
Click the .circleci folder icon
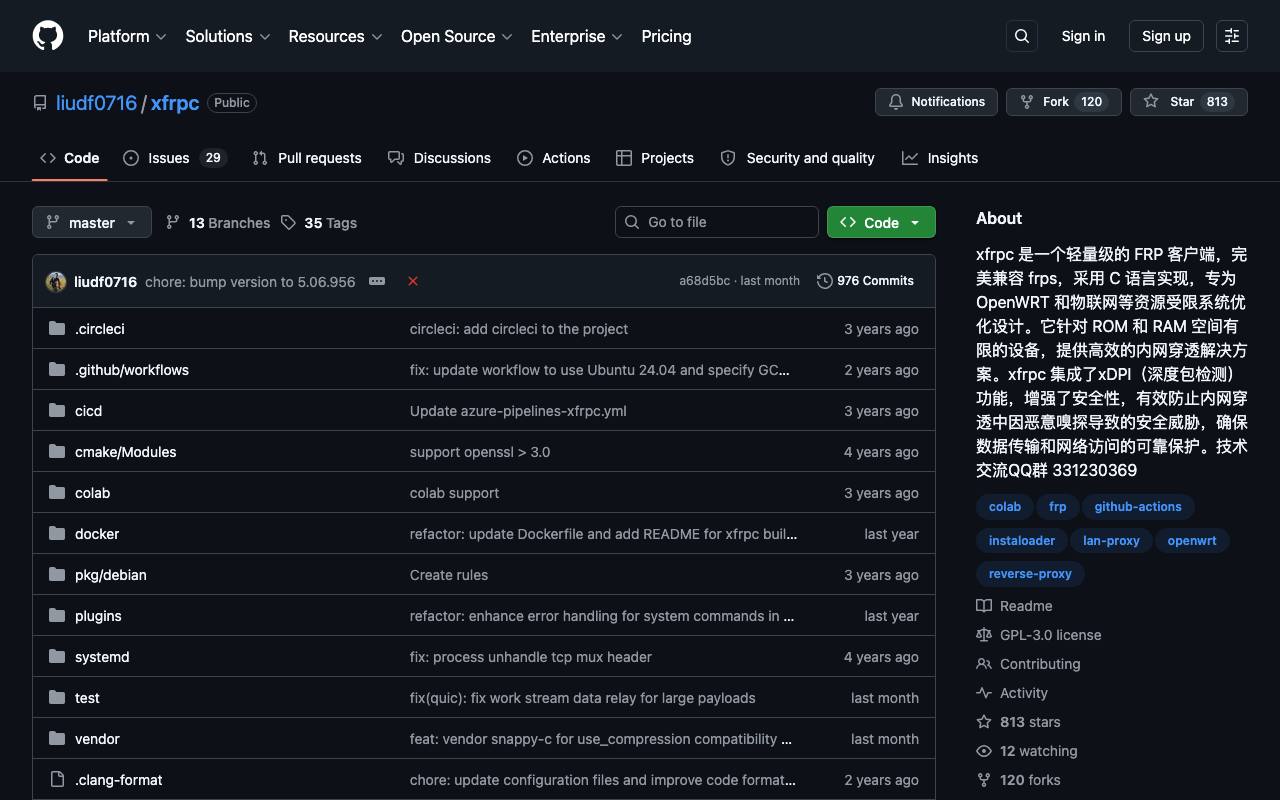(x=57, y=329)
